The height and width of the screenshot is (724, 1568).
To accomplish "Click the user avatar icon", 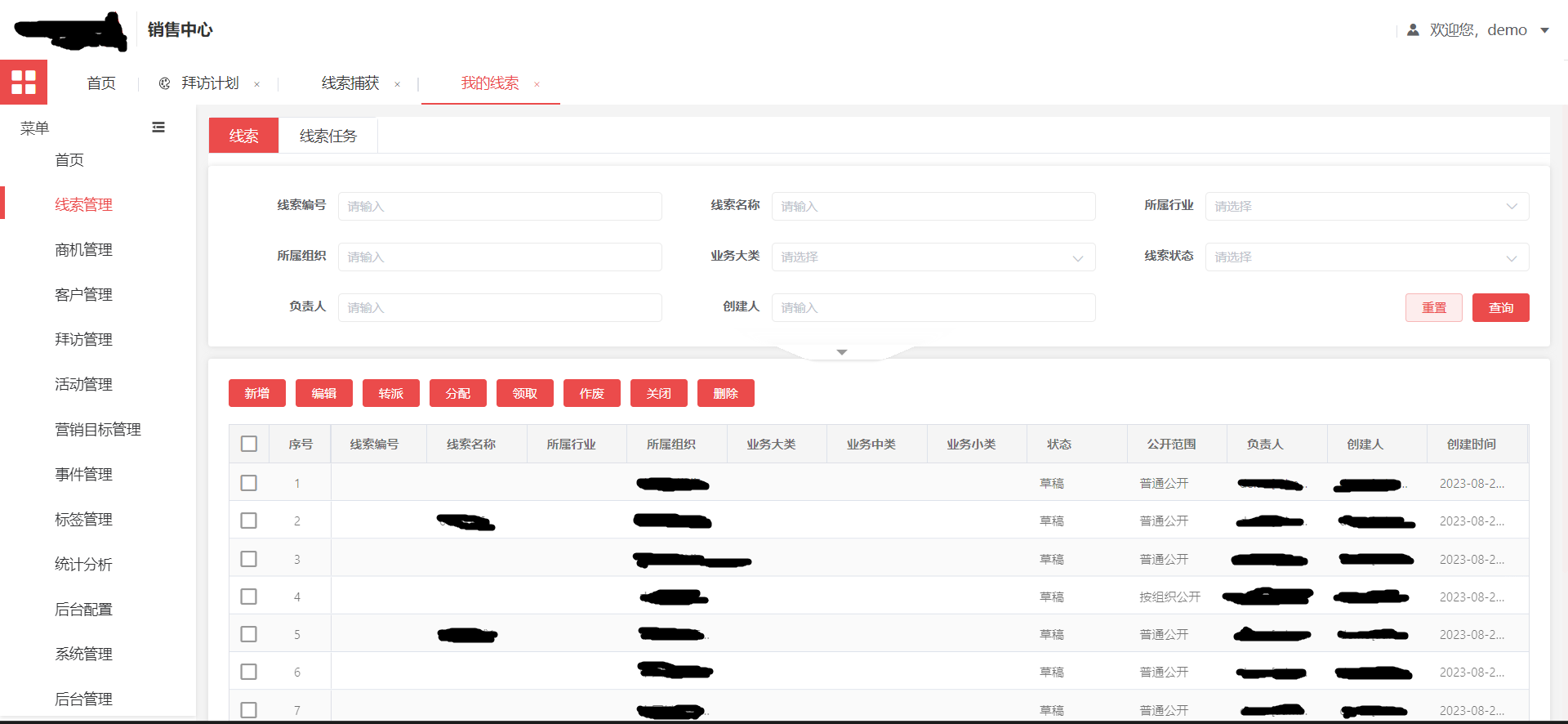I will click(1413, 30).
